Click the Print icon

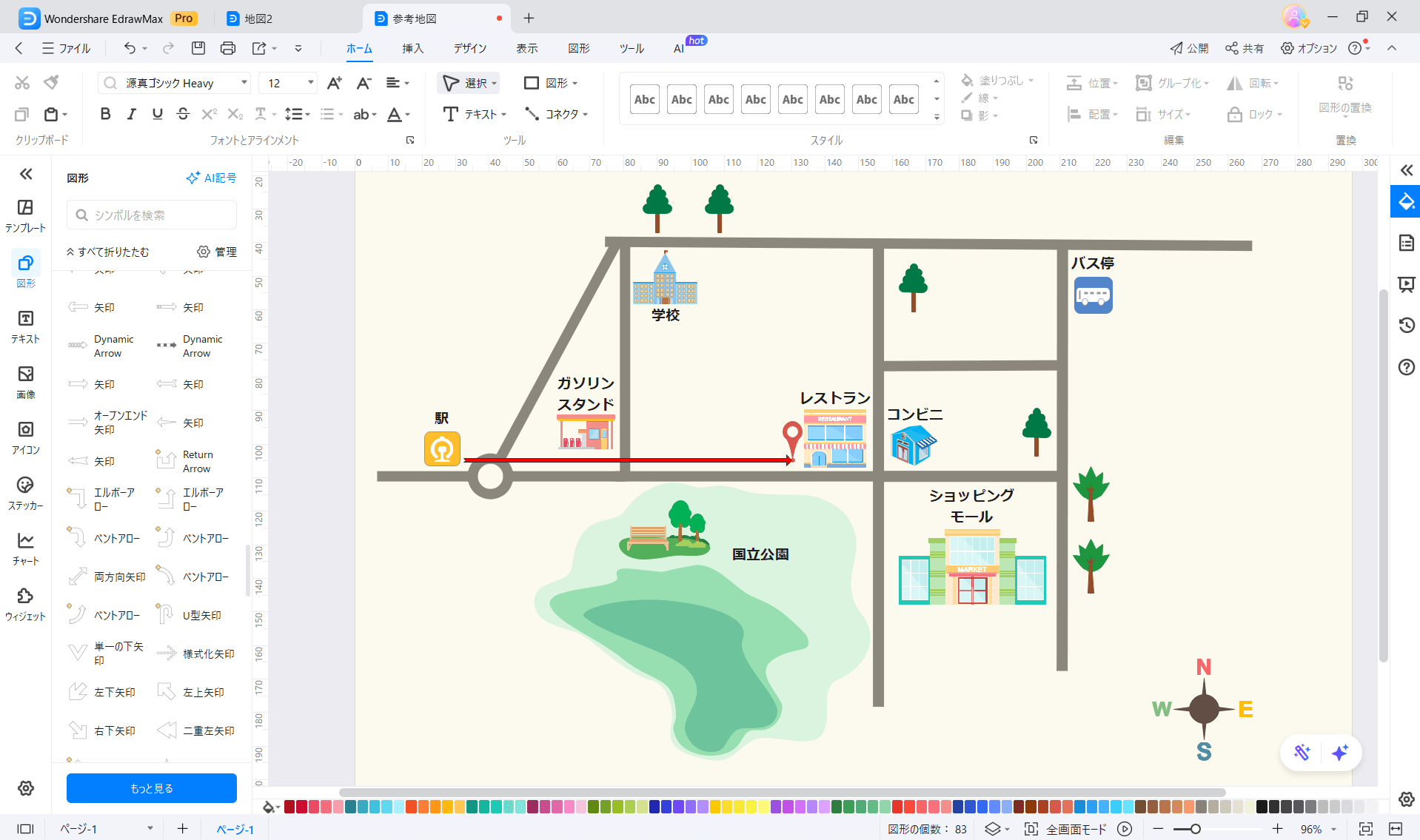click(228, 49)
